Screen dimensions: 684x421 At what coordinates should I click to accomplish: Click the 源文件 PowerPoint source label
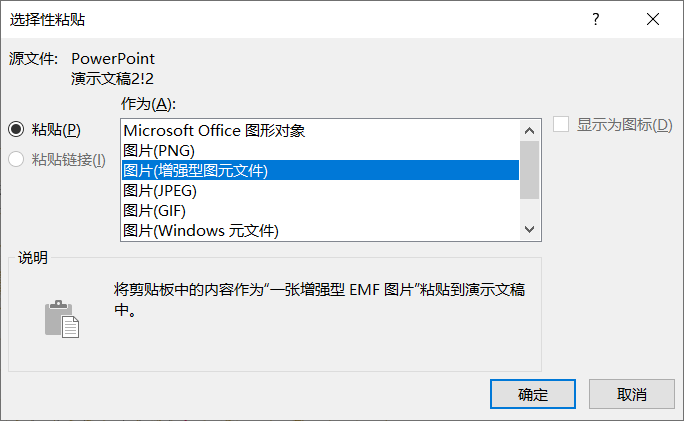pos(82,68)
